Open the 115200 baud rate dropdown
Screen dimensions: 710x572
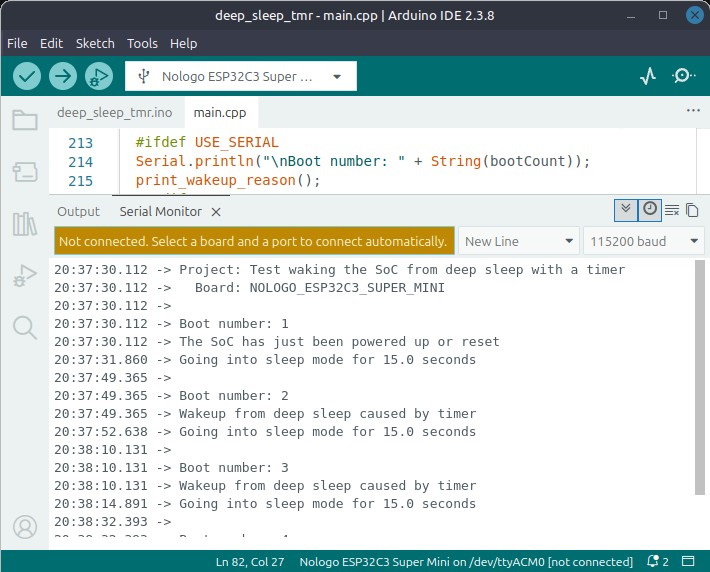click(643, 241)
